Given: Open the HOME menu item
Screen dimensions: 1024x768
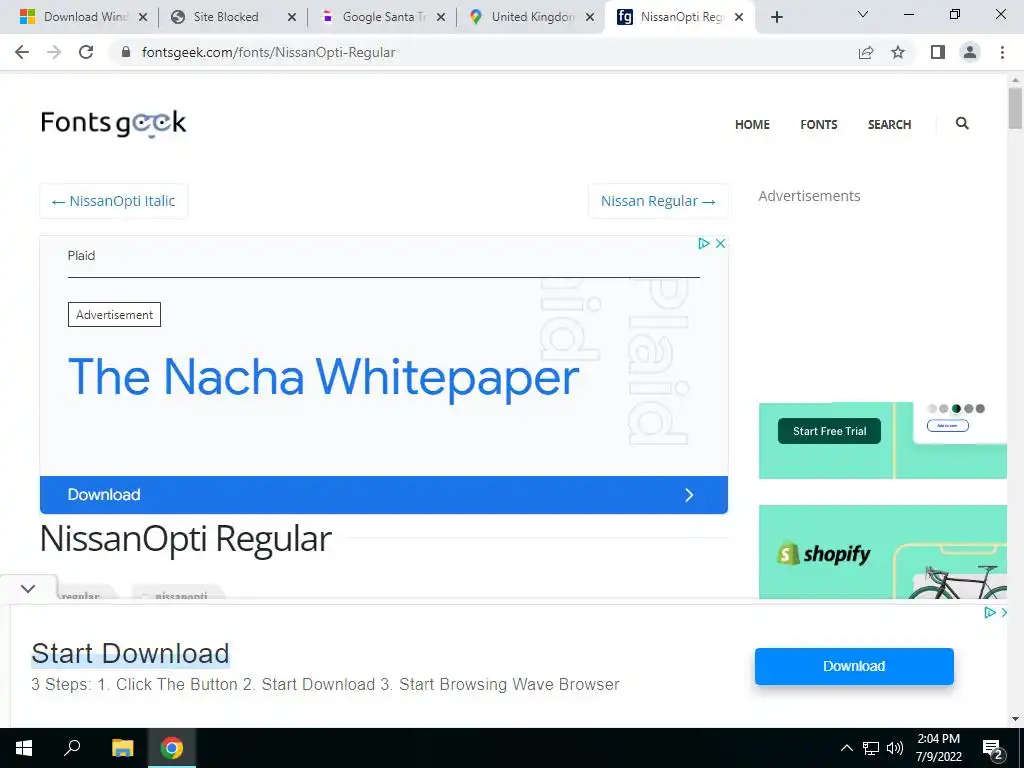Looking at the screenshot, I should point(752,124).
